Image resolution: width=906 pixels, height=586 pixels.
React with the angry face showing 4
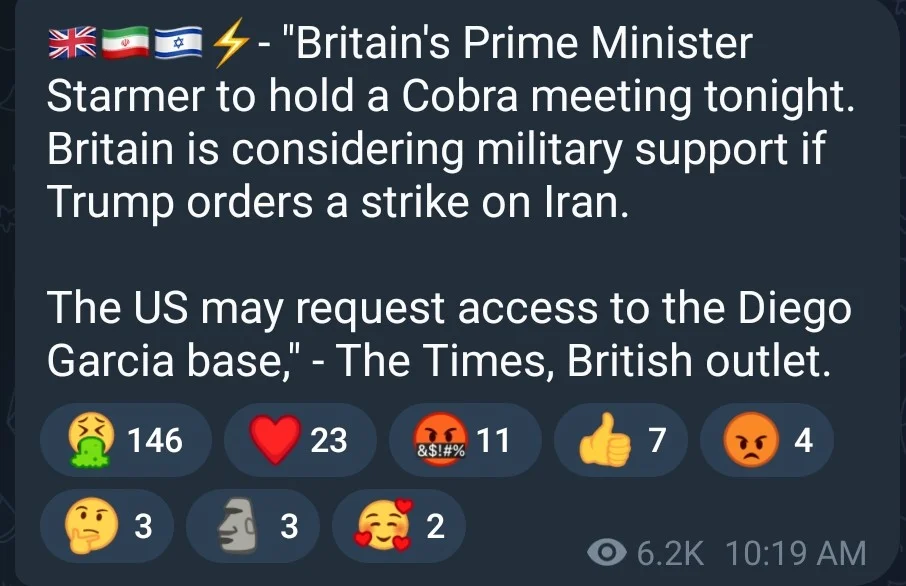(x=767, y=440)
